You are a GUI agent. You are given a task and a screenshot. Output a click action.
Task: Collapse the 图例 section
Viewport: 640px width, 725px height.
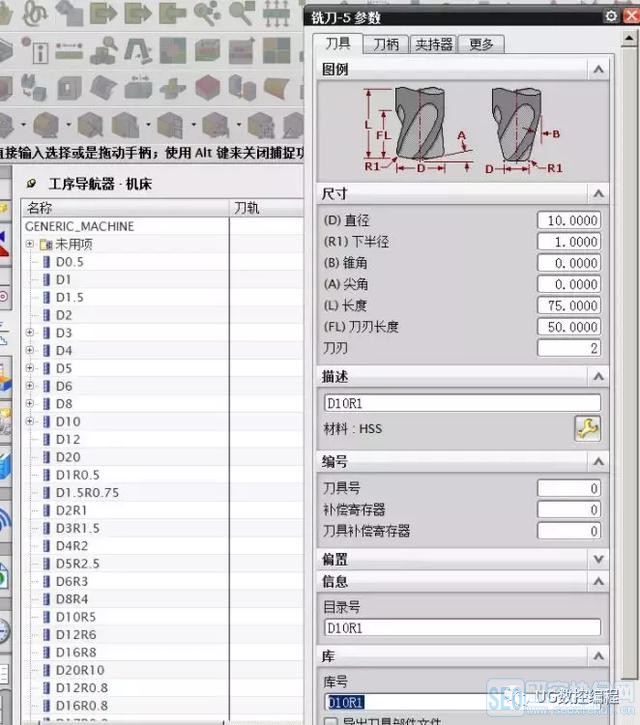[598, 69]
